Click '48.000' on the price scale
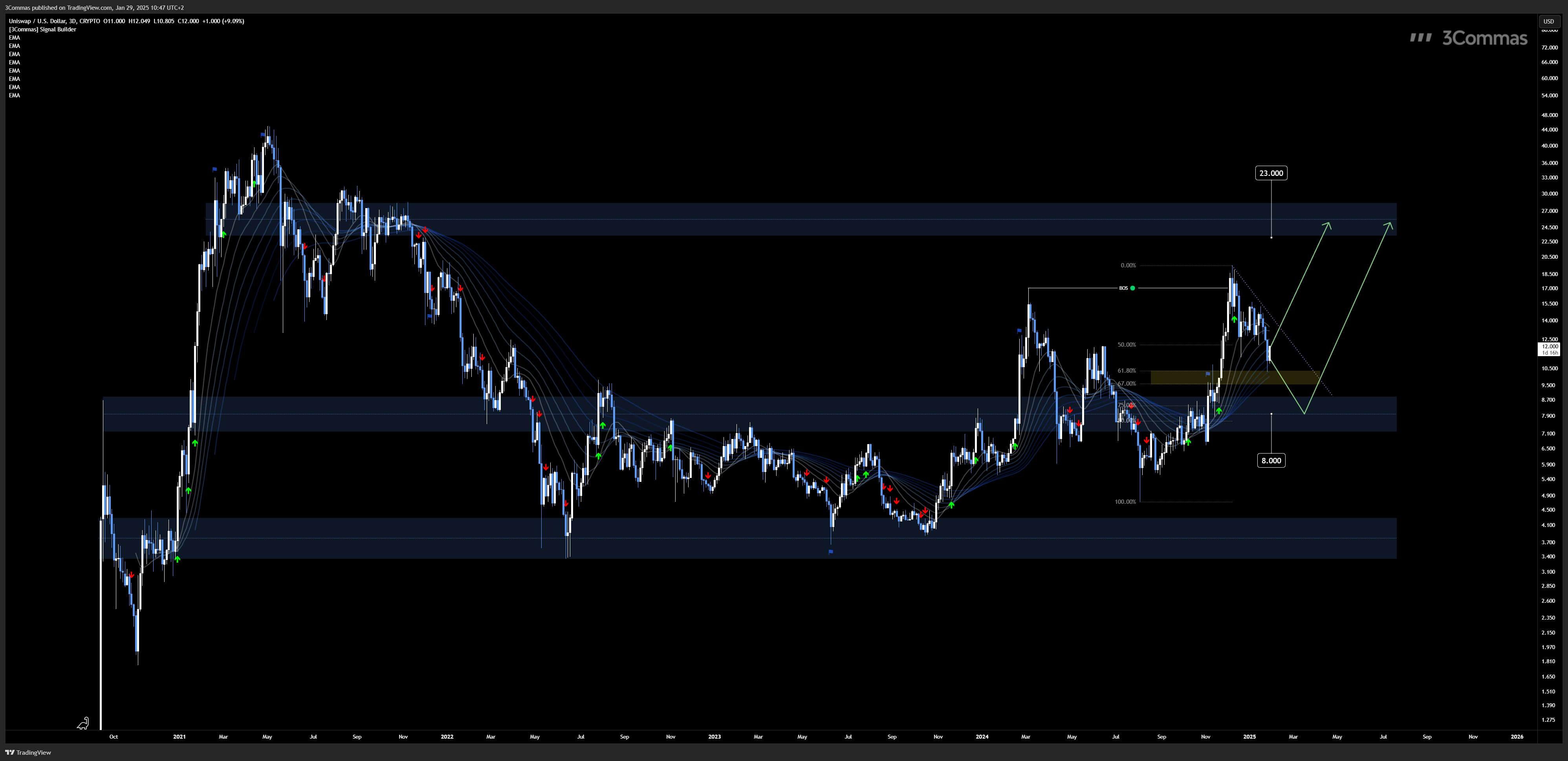Image resolution: width=1568 pixels, height=761 pixels. click(x=1549, y=115)
